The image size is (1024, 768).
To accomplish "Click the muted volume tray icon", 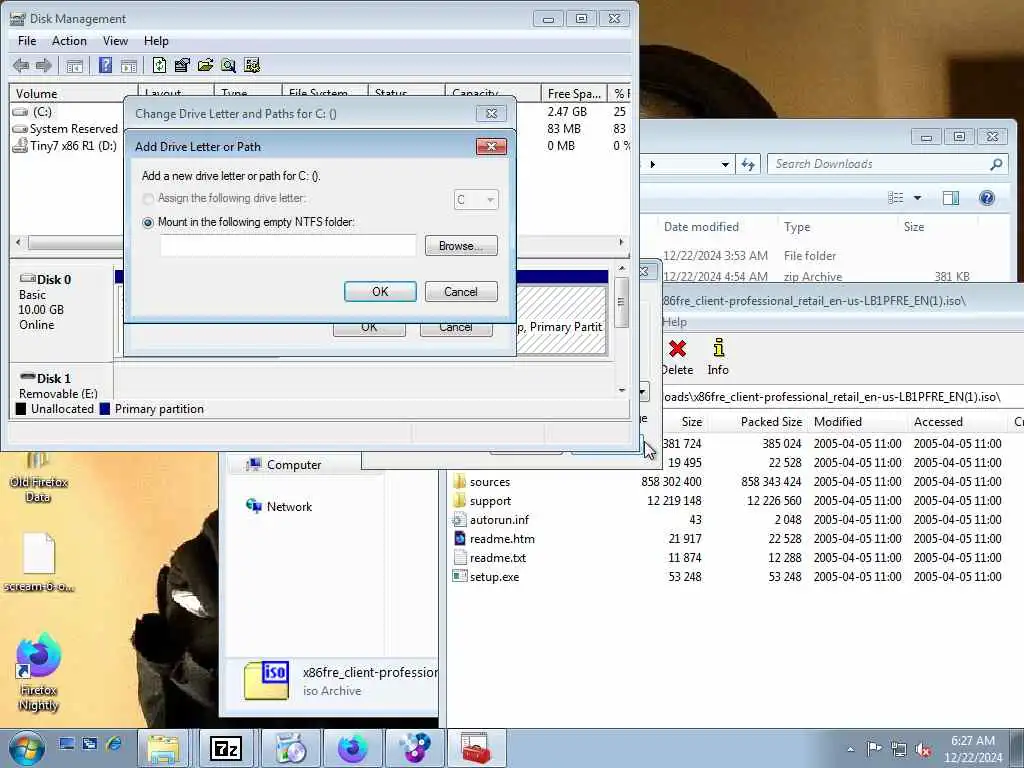I will pos(923,750).
